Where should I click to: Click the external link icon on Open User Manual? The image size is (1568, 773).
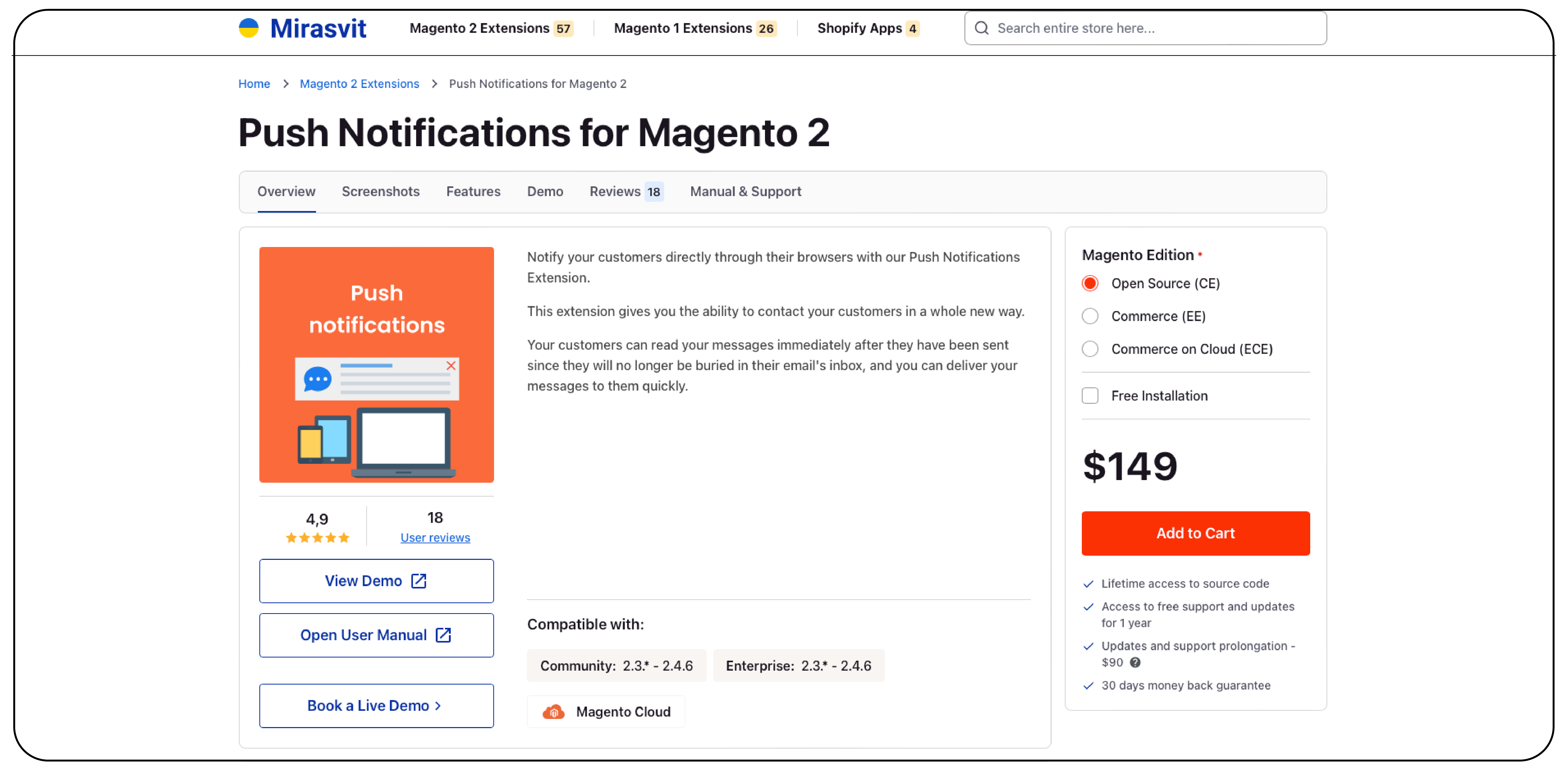444,635
